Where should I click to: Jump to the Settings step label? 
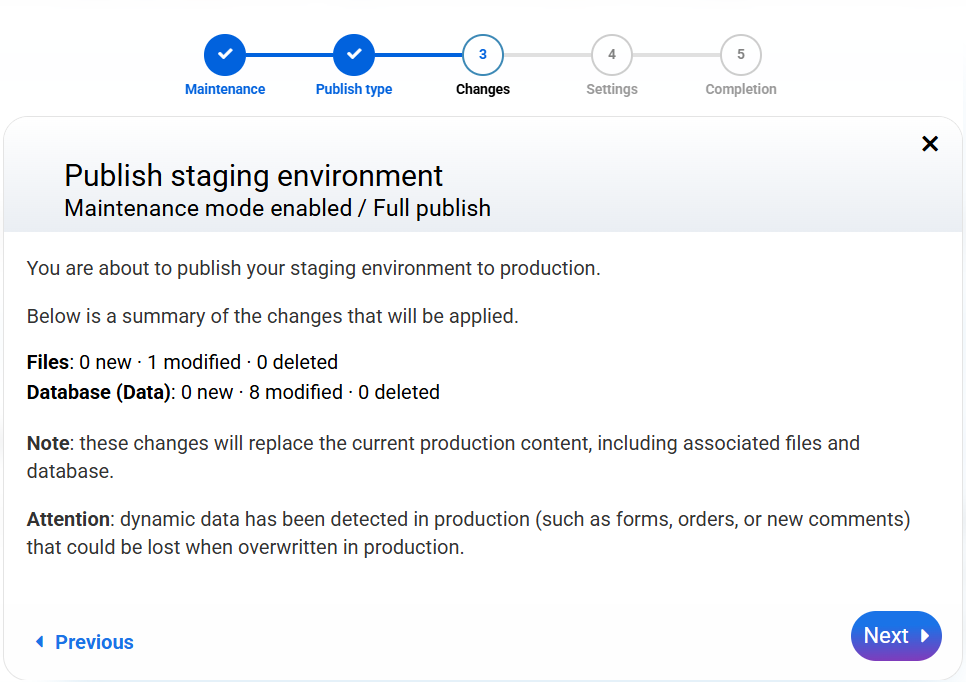(612, 89)
